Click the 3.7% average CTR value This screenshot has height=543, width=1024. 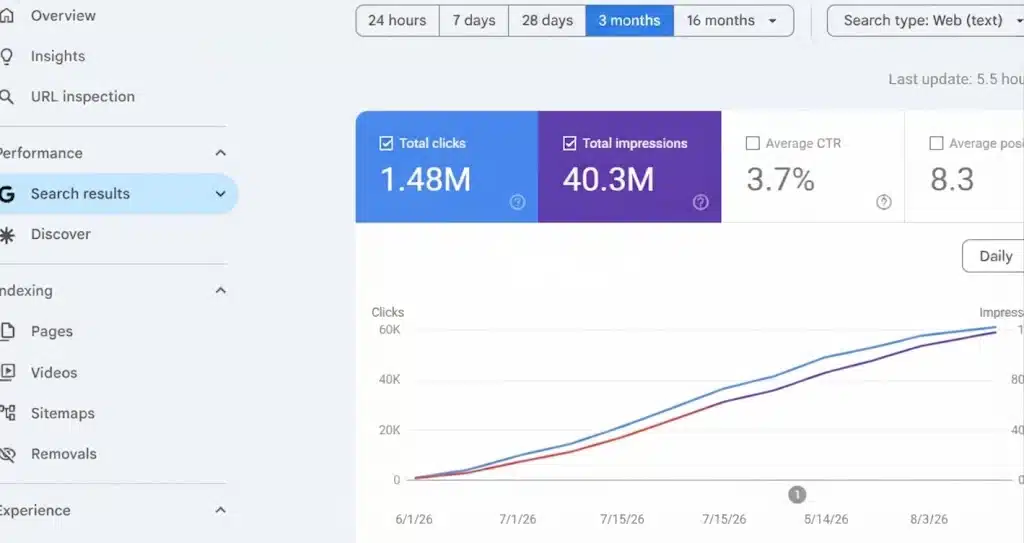(x=780, y=180)
